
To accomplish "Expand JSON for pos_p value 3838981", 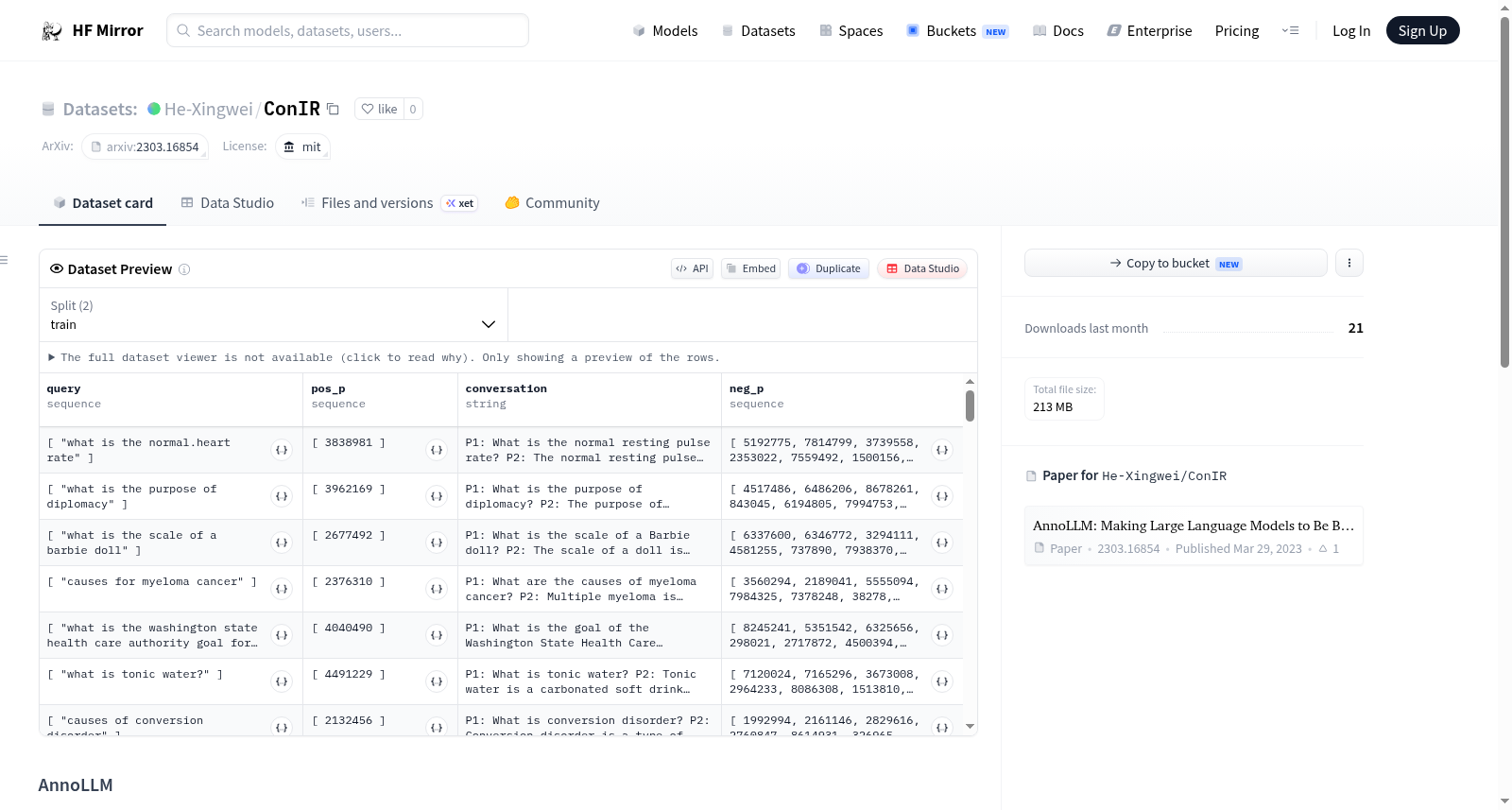I will tap(437, 450).
